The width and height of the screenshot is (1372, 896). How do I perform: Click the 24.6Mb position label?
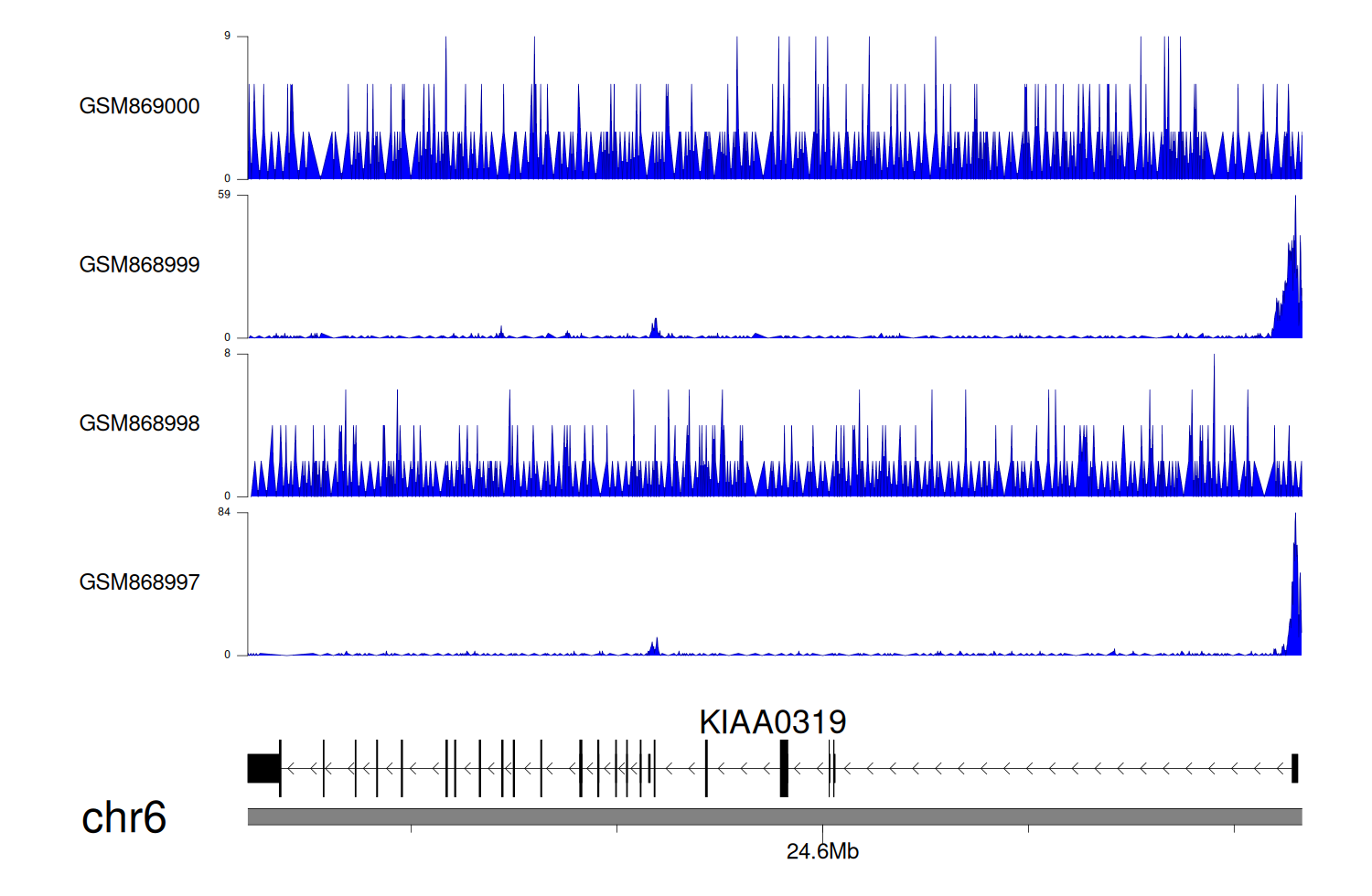pos(822,852)
